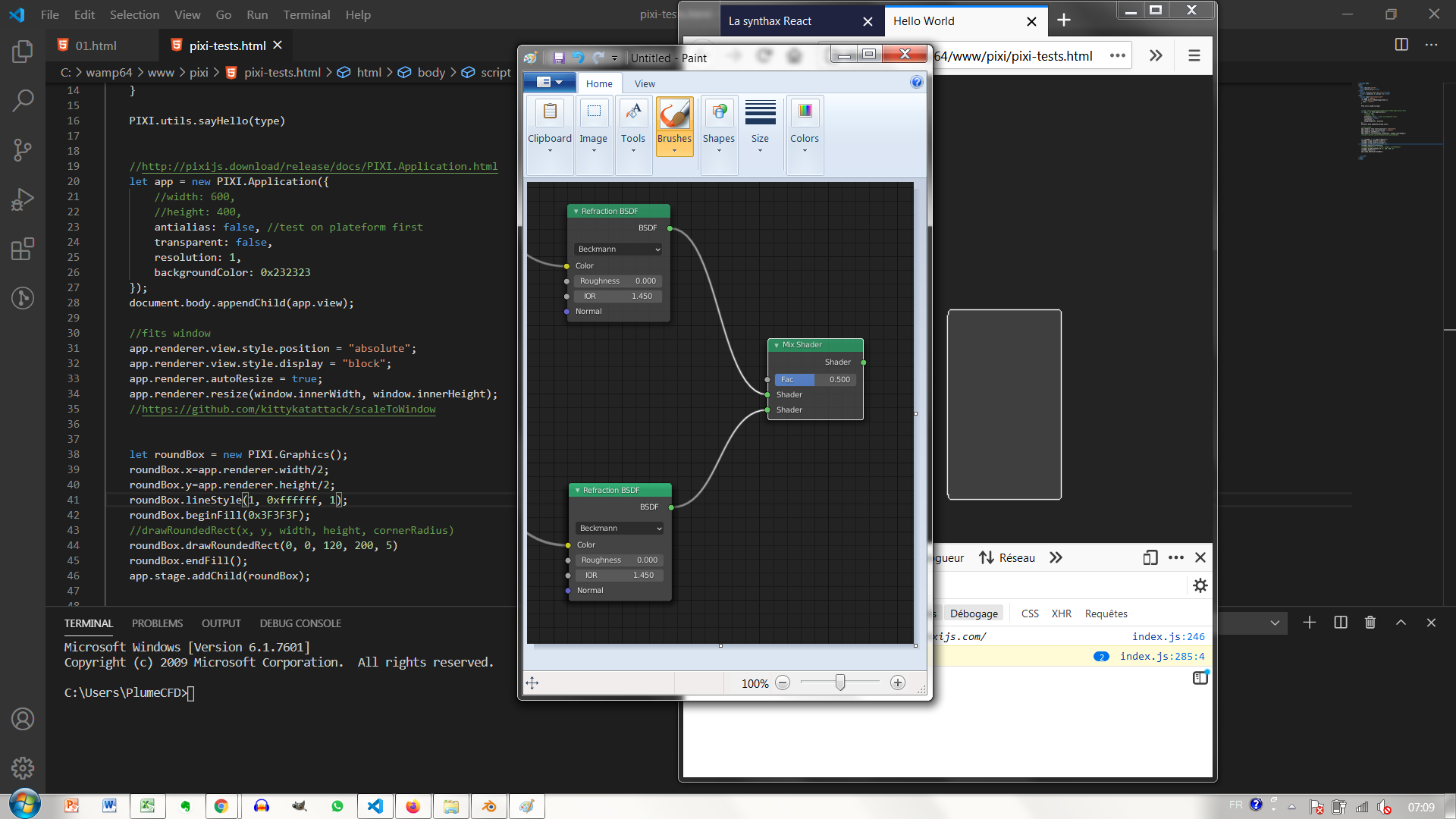Viewport: 1456px width, 819px height.
Task: Click the Paint zoom out minus button
Action: point(783,682)
